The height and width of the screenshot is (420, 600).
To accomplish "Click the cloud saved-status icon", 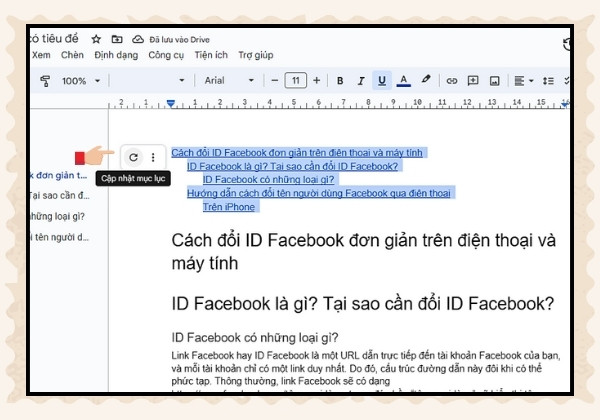I will click(x=138, y=39).
